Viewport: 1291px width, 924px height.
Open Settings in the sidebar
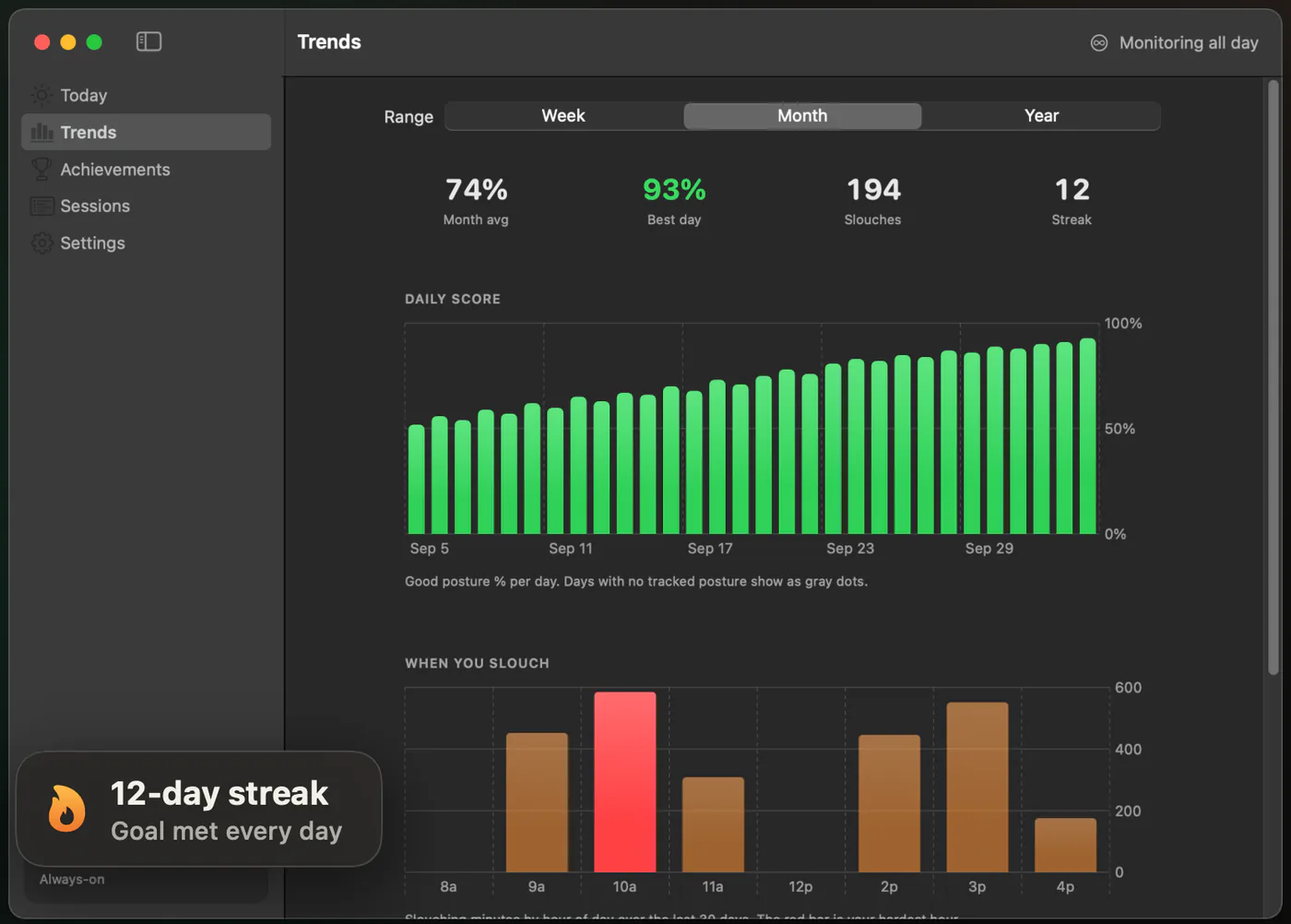point(146,243)
